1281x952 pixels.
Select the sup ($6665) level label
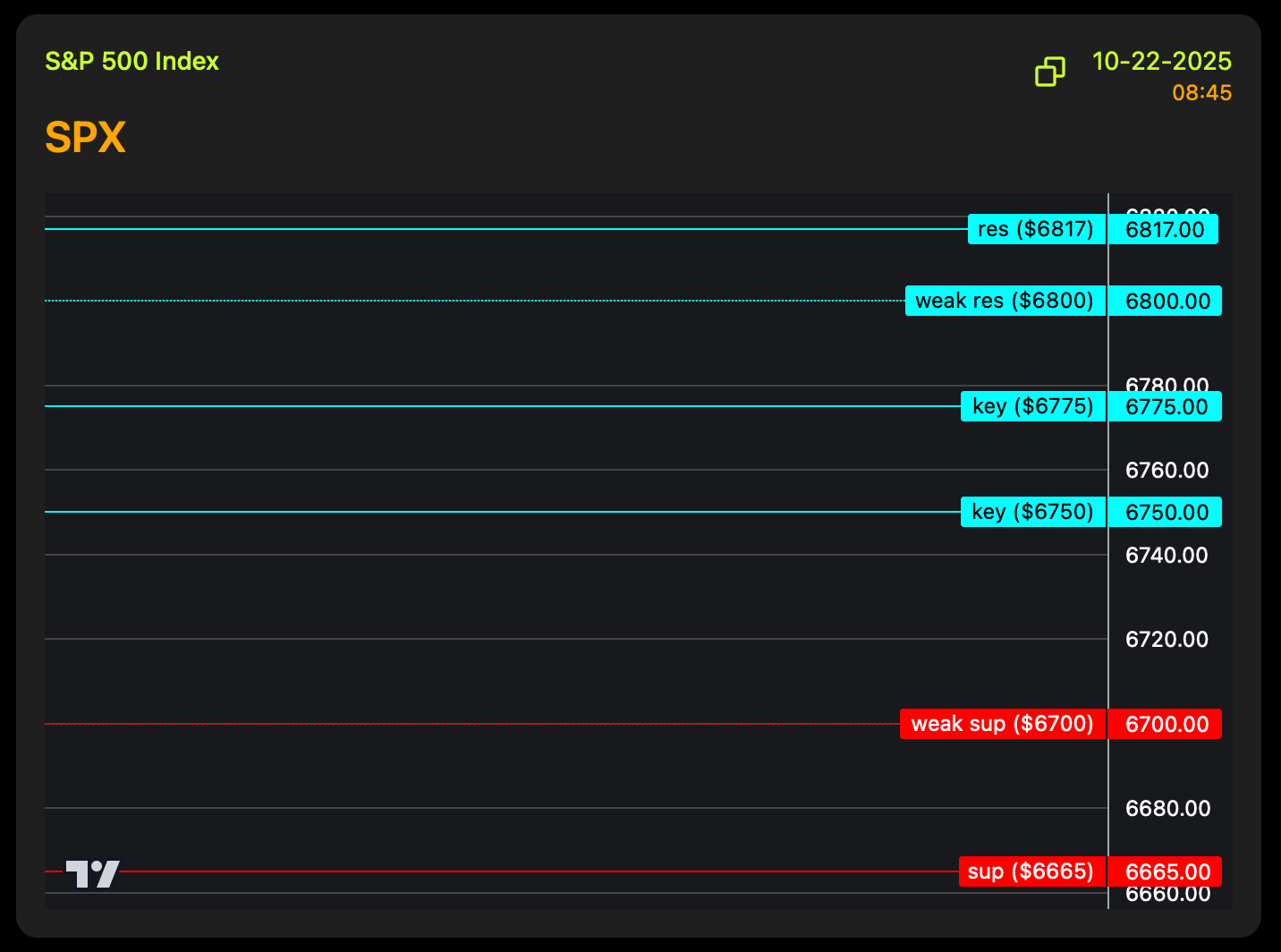tap(1031, 872)
